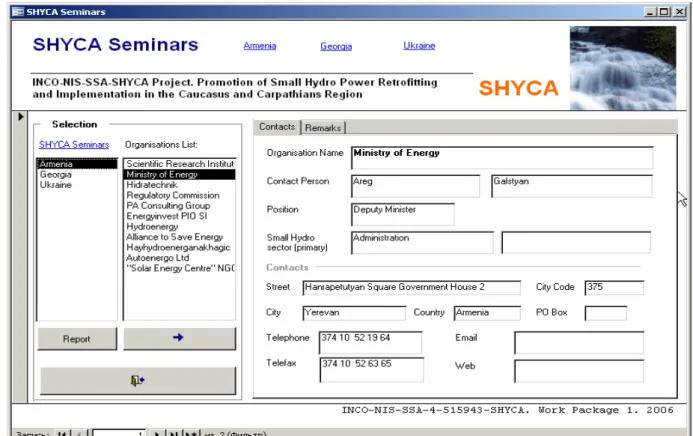Select Ukraine in the country list
This screenshot has height=436, width=693.
[x=77, y=185]
